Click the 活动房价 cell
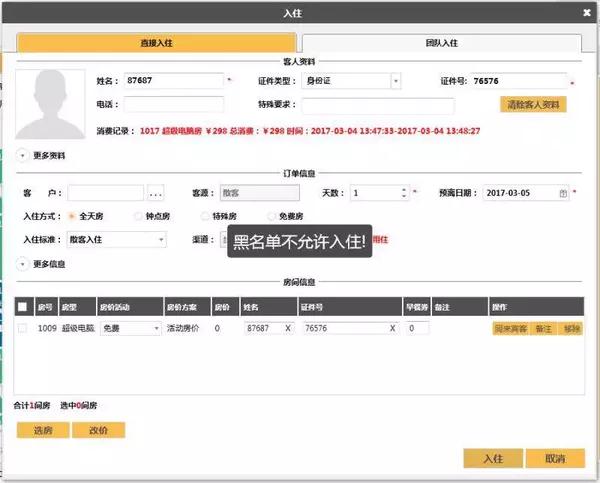Screen dimensions: 600x483 pyautogui.click(x=183, y=328)
